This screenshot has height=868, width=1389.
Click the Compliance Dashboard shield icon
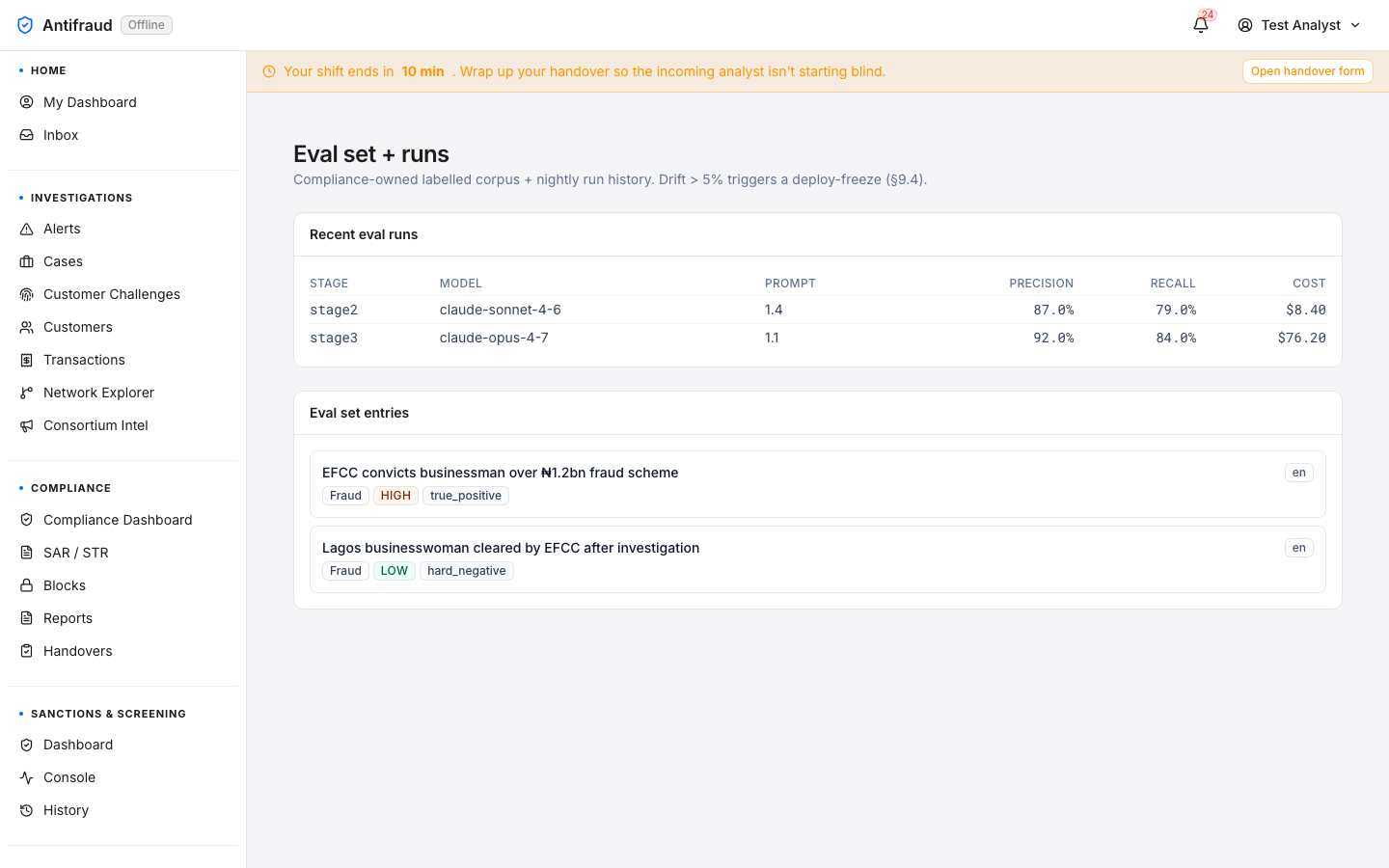(x=27, y=520)
